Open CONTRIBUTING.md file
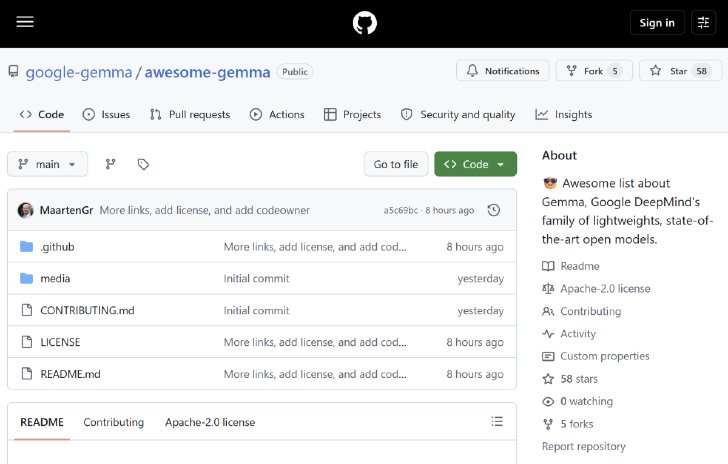 point(87,310)
